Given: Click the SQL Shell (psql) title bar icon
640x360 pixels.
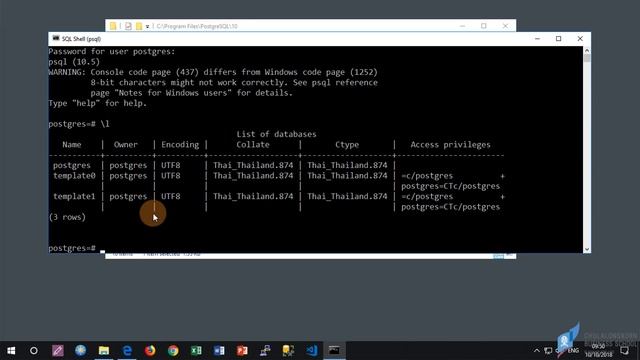Looking at the screenshot, I should [56, 38].
